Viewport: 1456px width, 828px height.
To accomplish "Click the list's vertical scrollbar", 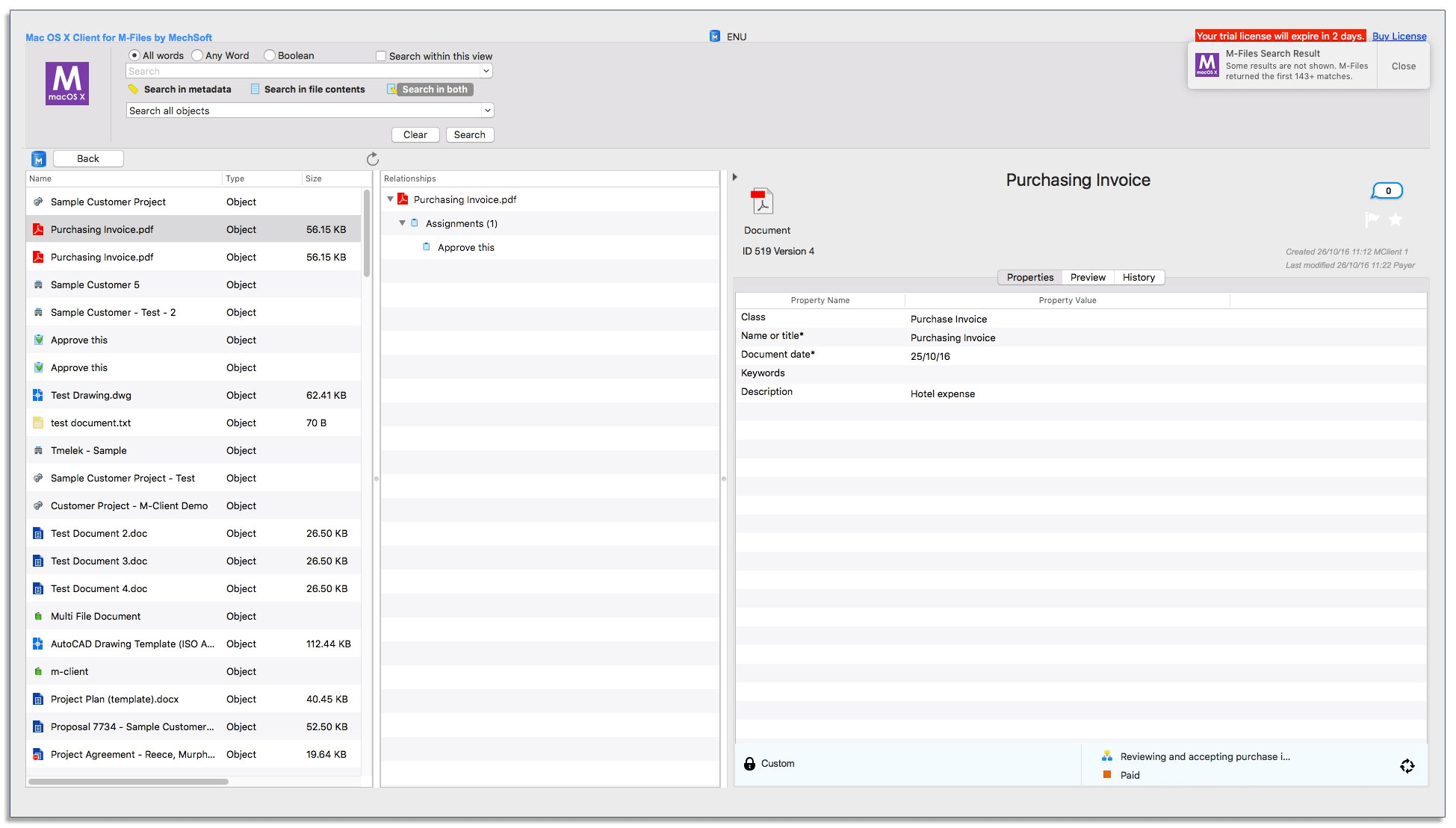I will pyautogui.click(x=367, y=233).
